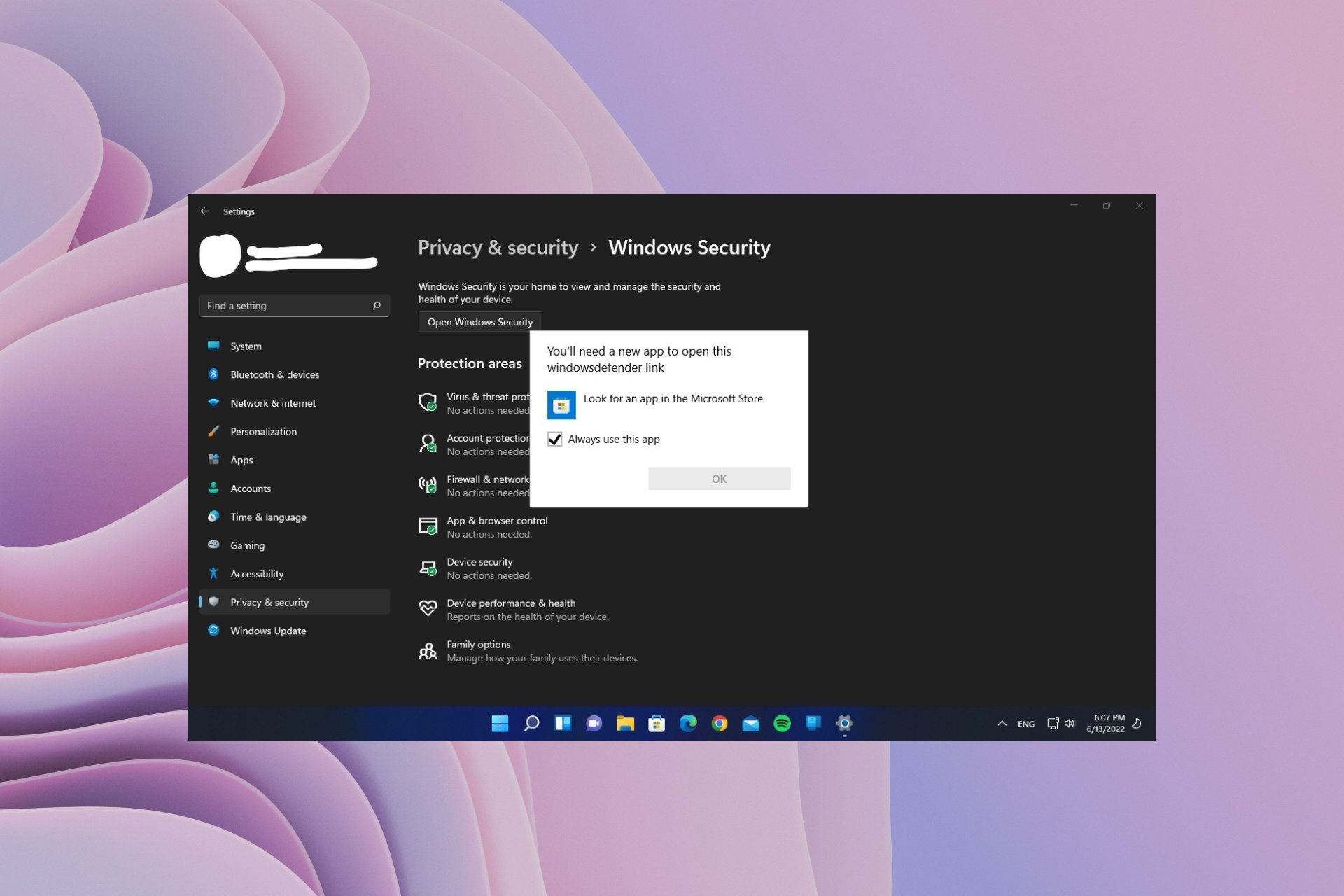Open the clock showing 6:07 PM

pos(1106,724)
